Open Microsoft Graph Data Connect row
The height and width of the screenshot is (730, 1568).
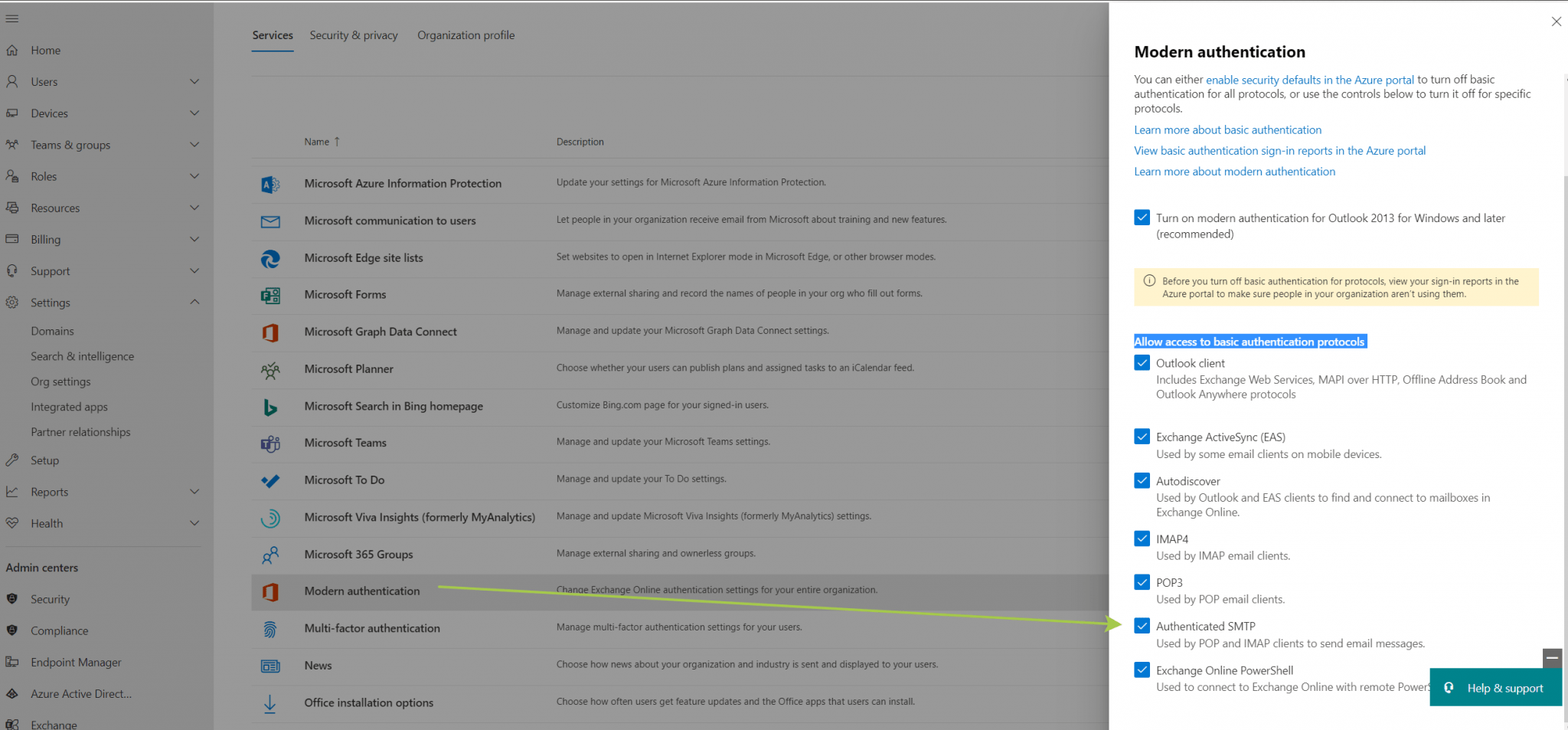(680, 332)
